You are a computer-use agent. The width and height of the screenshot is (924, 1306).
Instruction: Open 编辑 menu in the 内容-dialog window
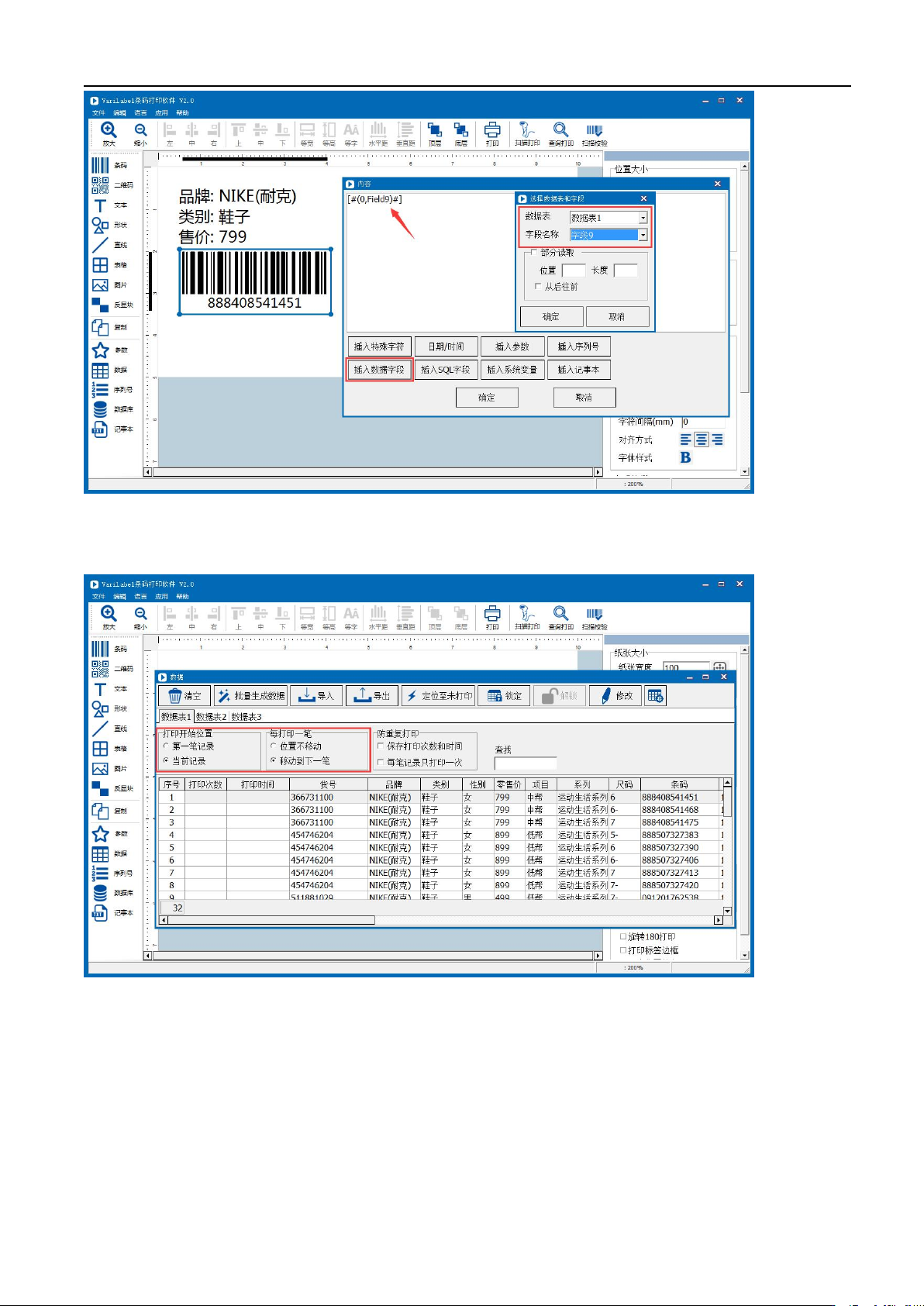pos(119,113)
